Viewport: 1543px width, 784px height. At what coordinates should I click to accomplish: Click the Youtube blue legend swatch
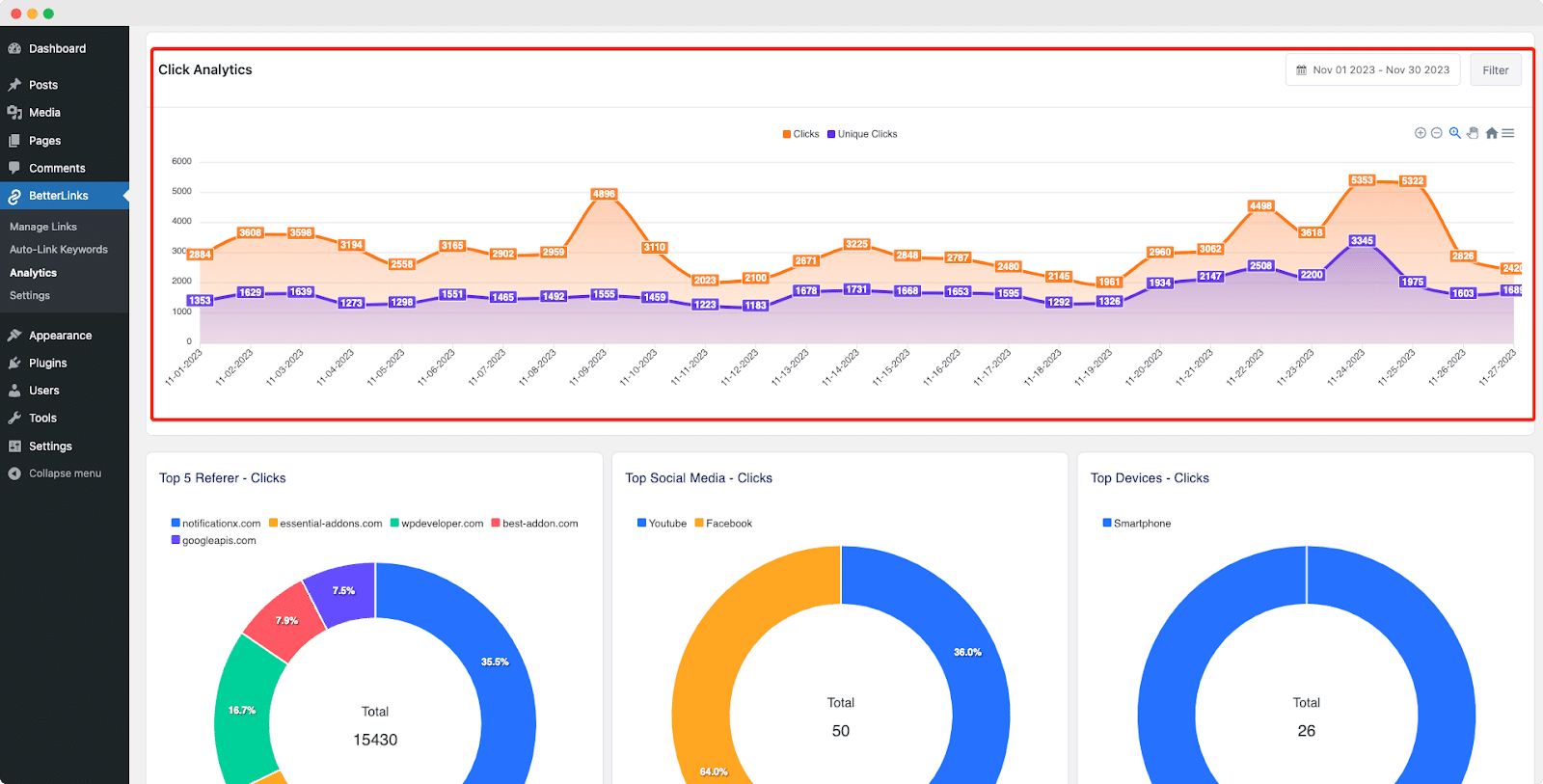[641, 524]
